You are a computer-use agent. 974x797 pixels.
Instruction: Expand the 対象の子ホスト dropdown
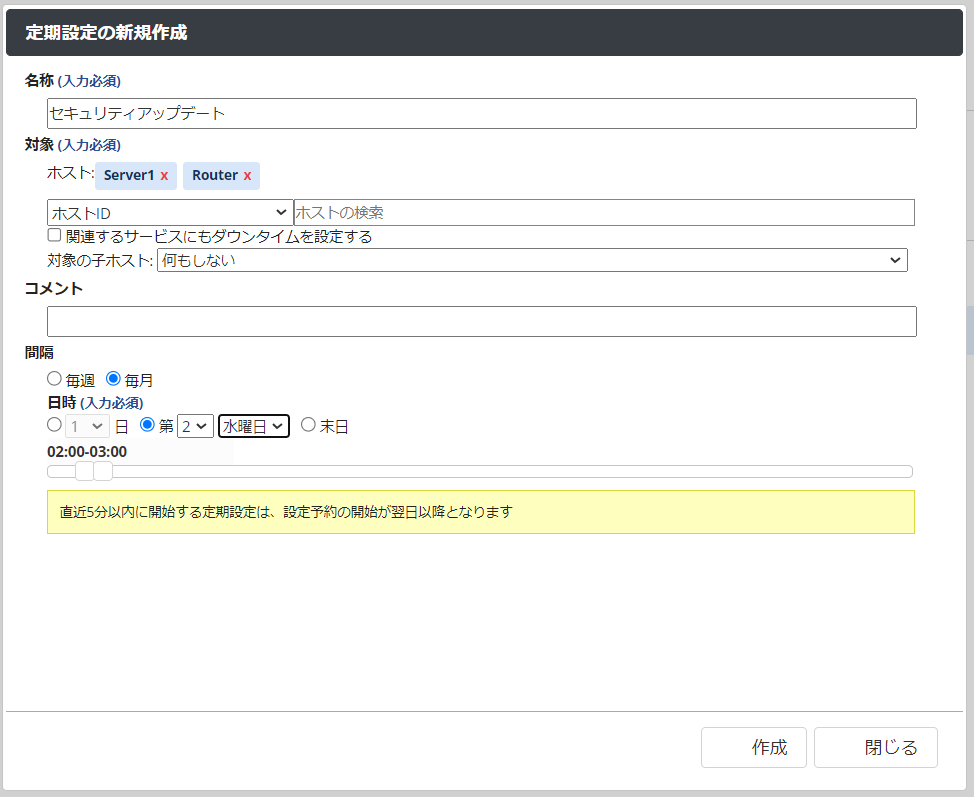pyautogui.click(x=531, y=260)
